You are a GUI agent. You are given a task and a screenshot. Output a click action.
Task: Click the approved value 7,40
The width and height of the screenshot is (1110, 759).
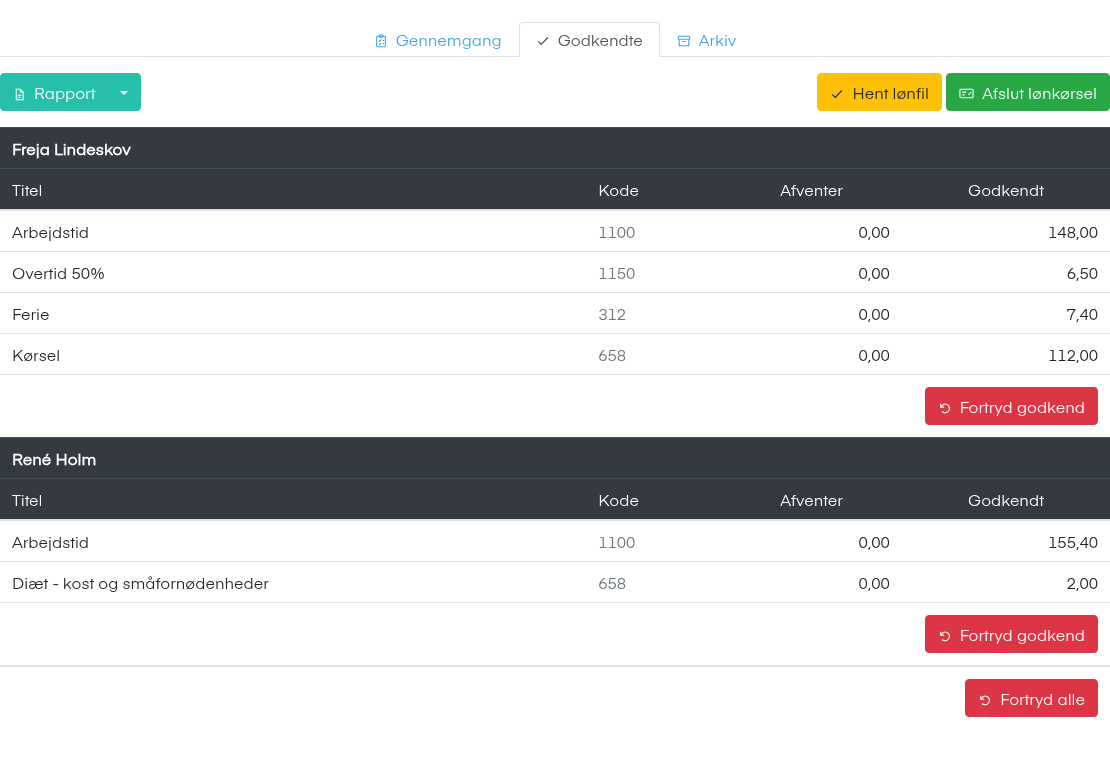1082,314
